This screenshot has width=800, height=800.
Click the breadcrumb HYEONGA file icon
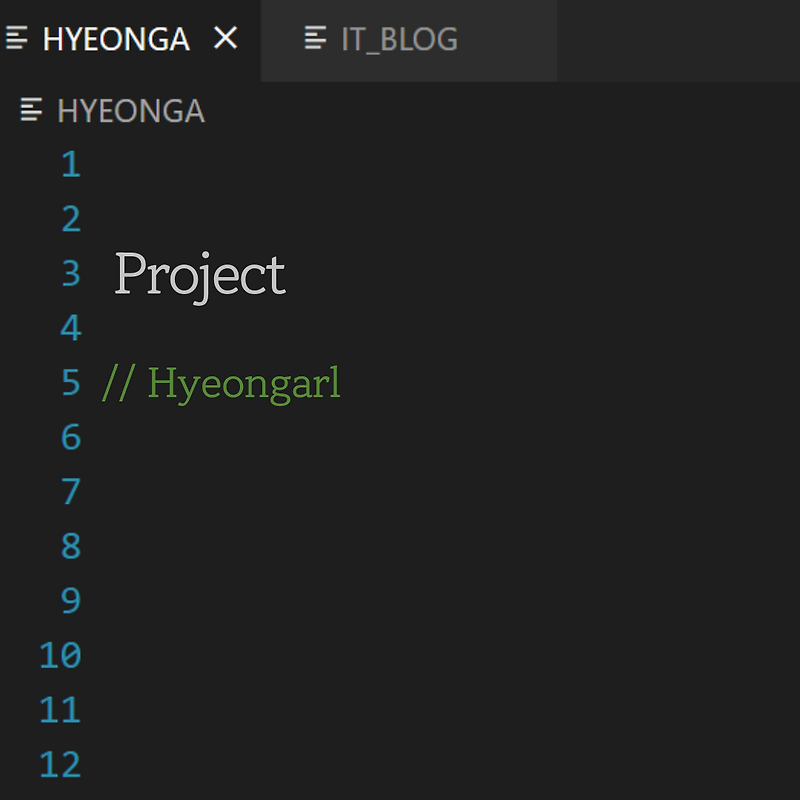pyautogui.click(x=31, y=110)
